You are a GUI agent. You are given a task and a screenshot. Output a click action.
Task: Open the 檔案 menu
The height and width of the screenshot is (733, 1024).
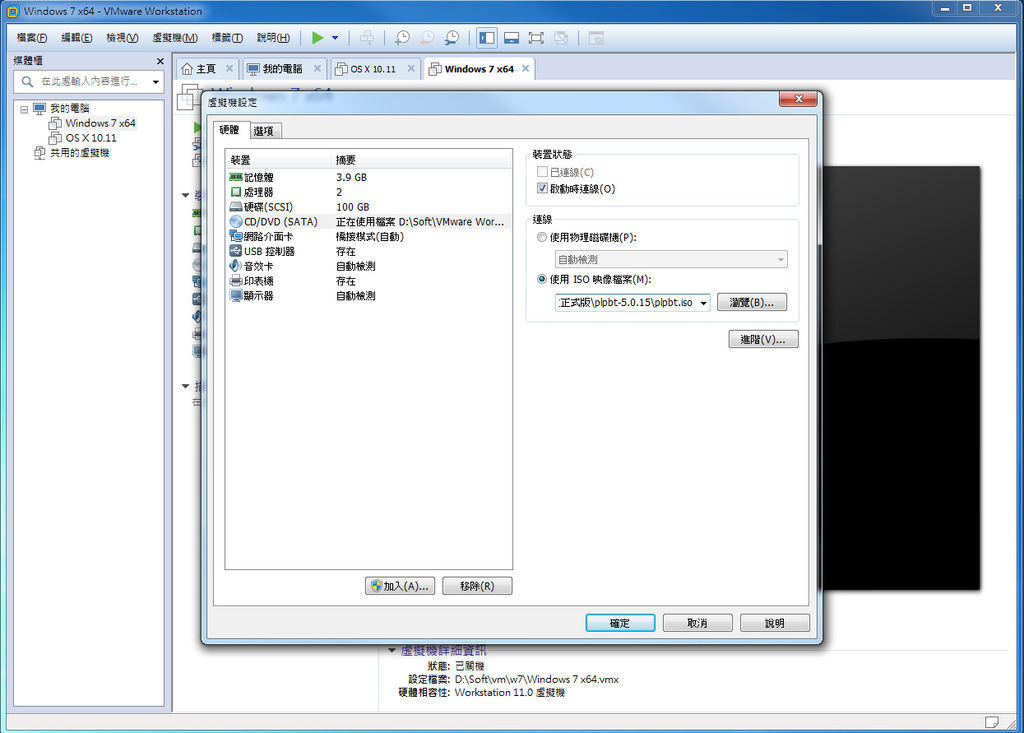pyautogui.click(x=31, y=38)
